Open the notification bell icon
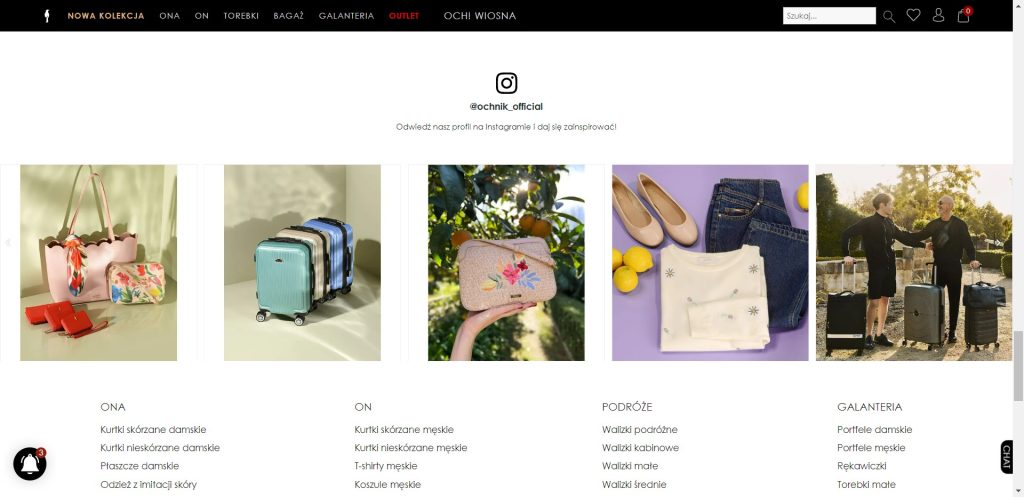 point(30,463)
